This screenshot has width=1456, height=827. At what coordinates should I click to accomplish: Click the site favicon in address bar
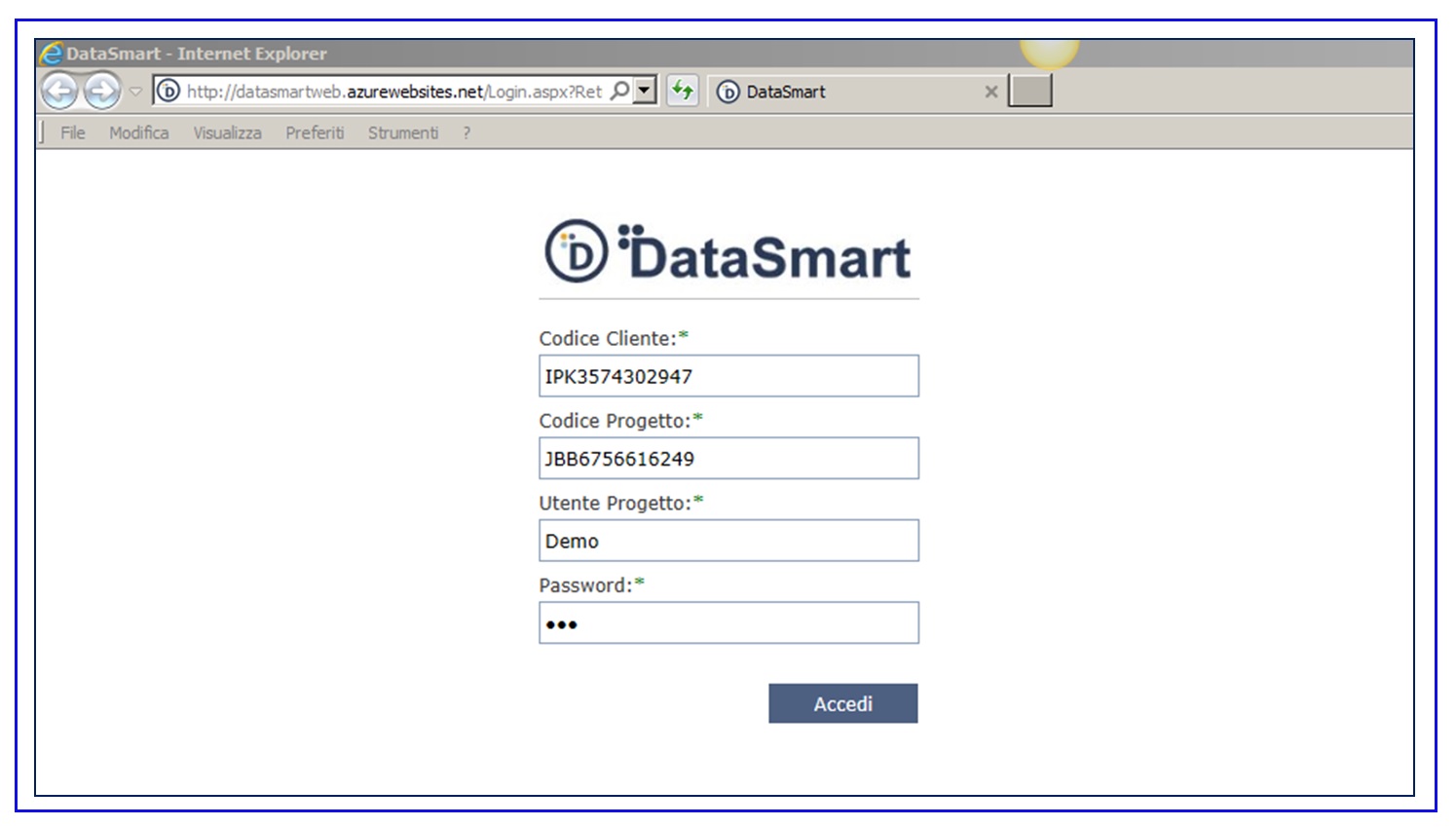(168, 92)
